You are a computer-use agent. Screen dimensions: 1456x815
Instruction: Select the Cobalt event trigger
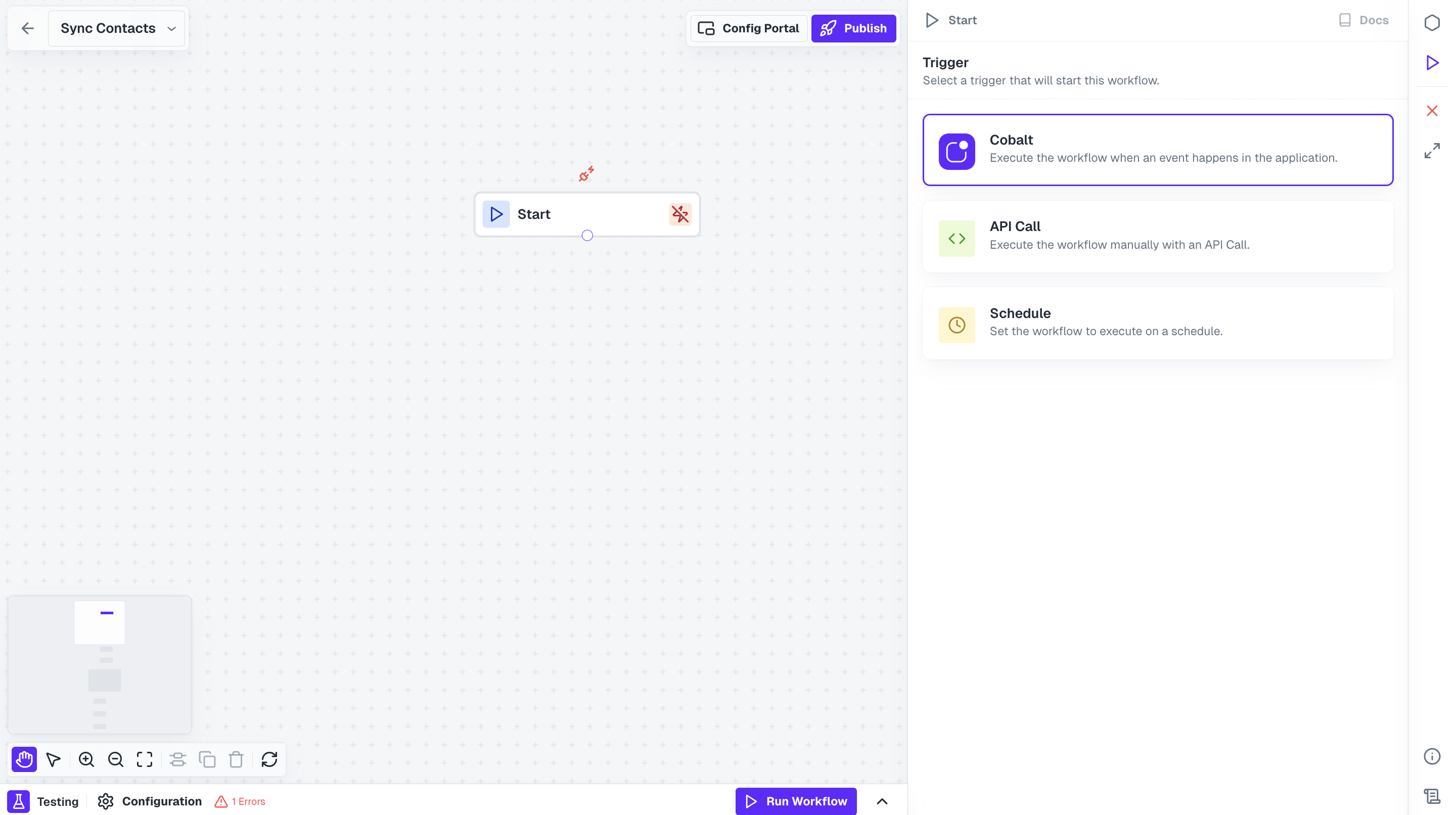pos(1158,150)
